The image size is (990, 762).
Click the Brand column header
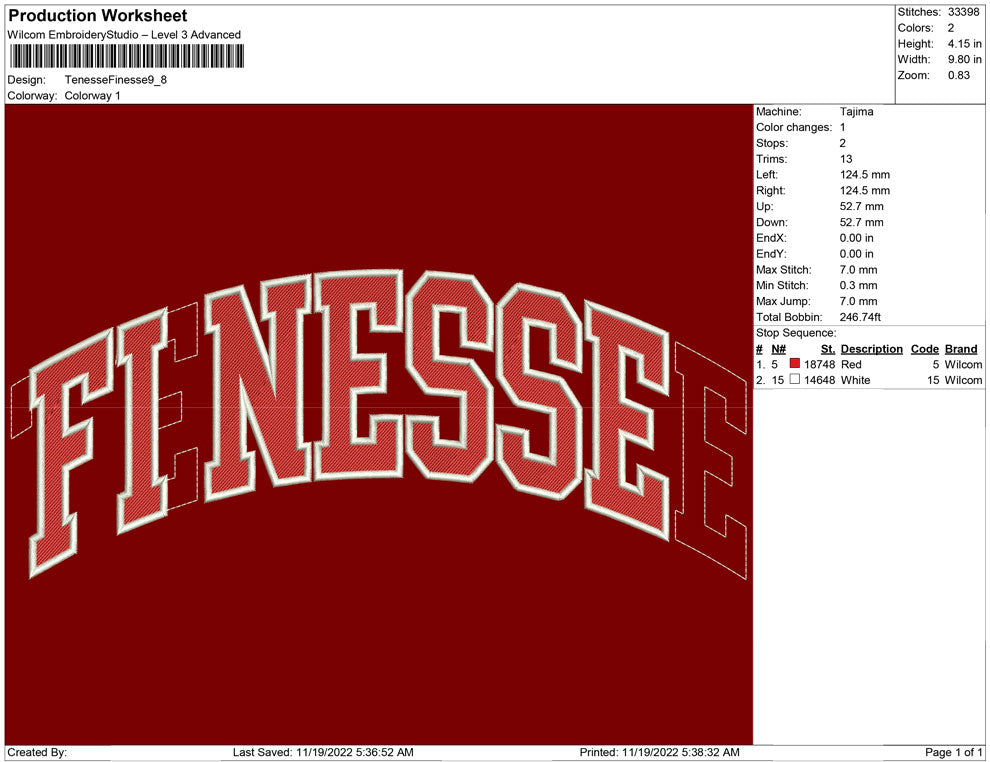pyautogui.click(x=961, y=348)
